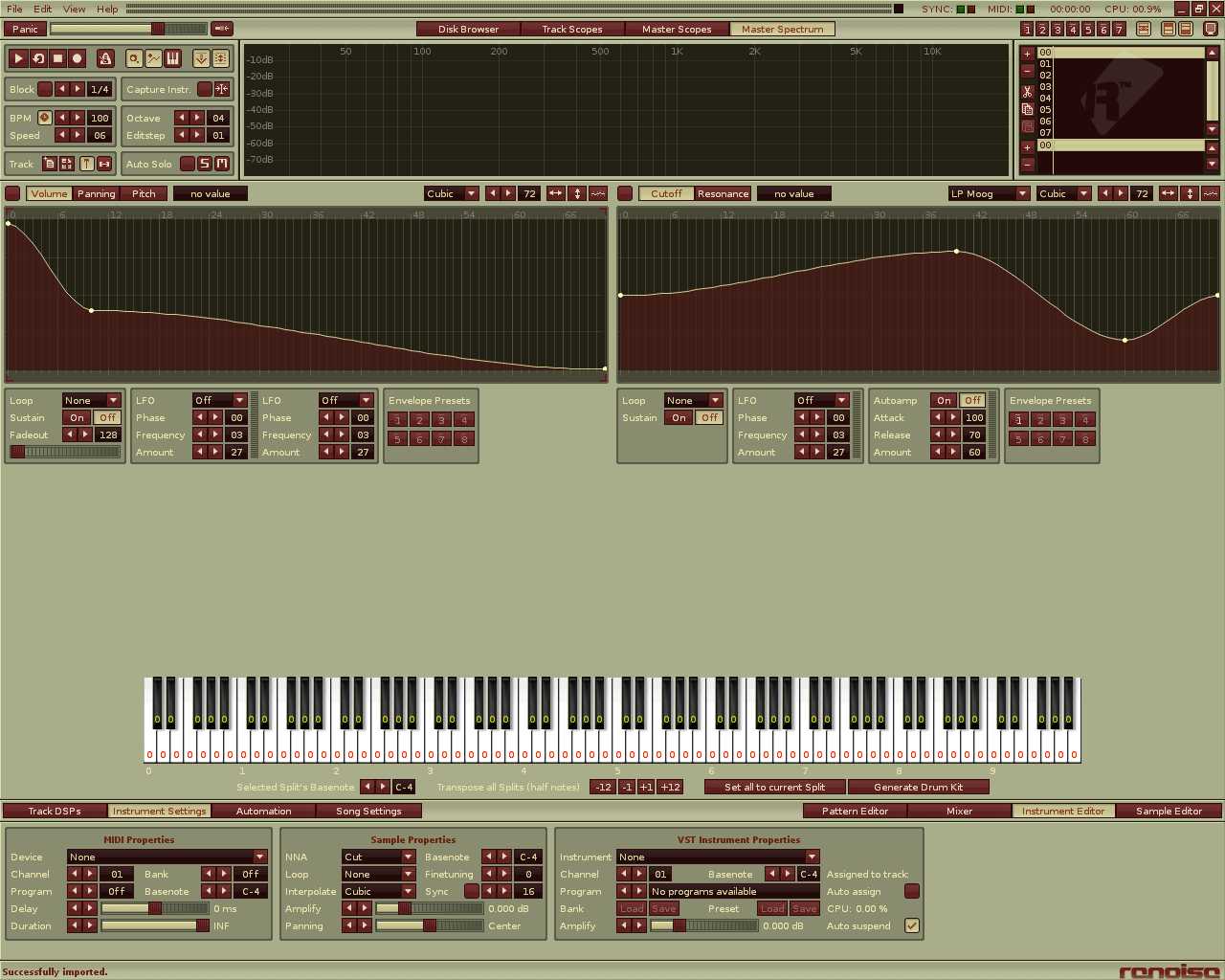The height and width of the screenshot is (980, 1225).
Task: Open the MIDI Device dropdown
Action: click(x=167, y=857)
